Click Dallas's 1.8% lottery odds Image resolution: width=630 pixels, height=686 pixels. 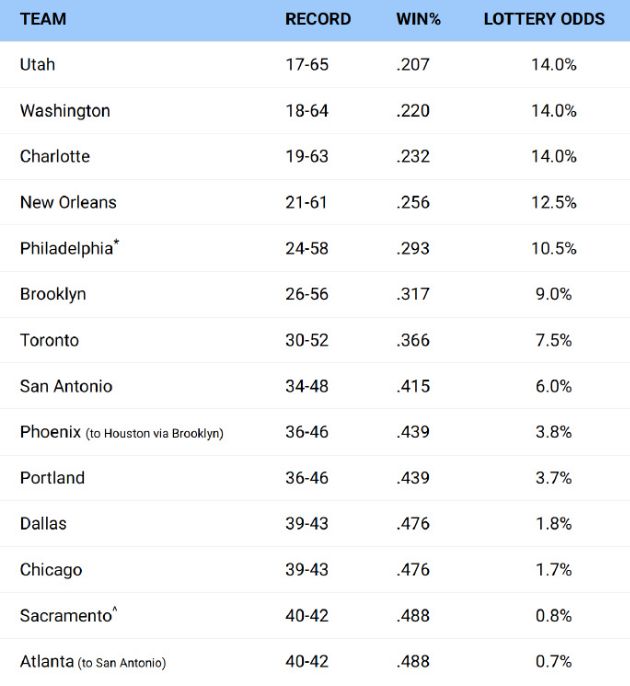point(553,524)
